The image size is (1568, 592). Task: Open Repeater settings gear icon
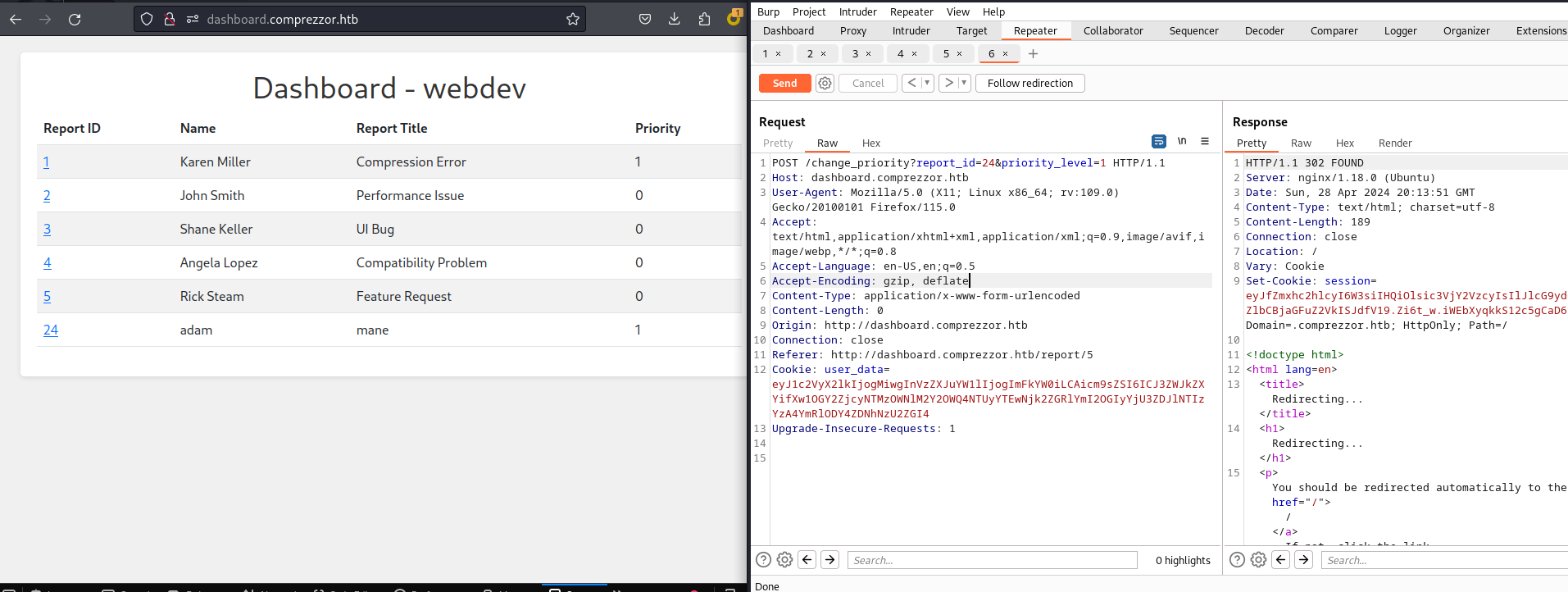[825, 83]
